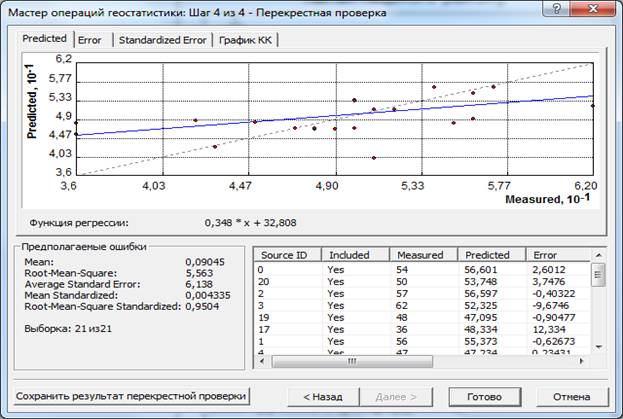Click the Функция регрессии label
623x419 pixels.
tap(79, 223)
